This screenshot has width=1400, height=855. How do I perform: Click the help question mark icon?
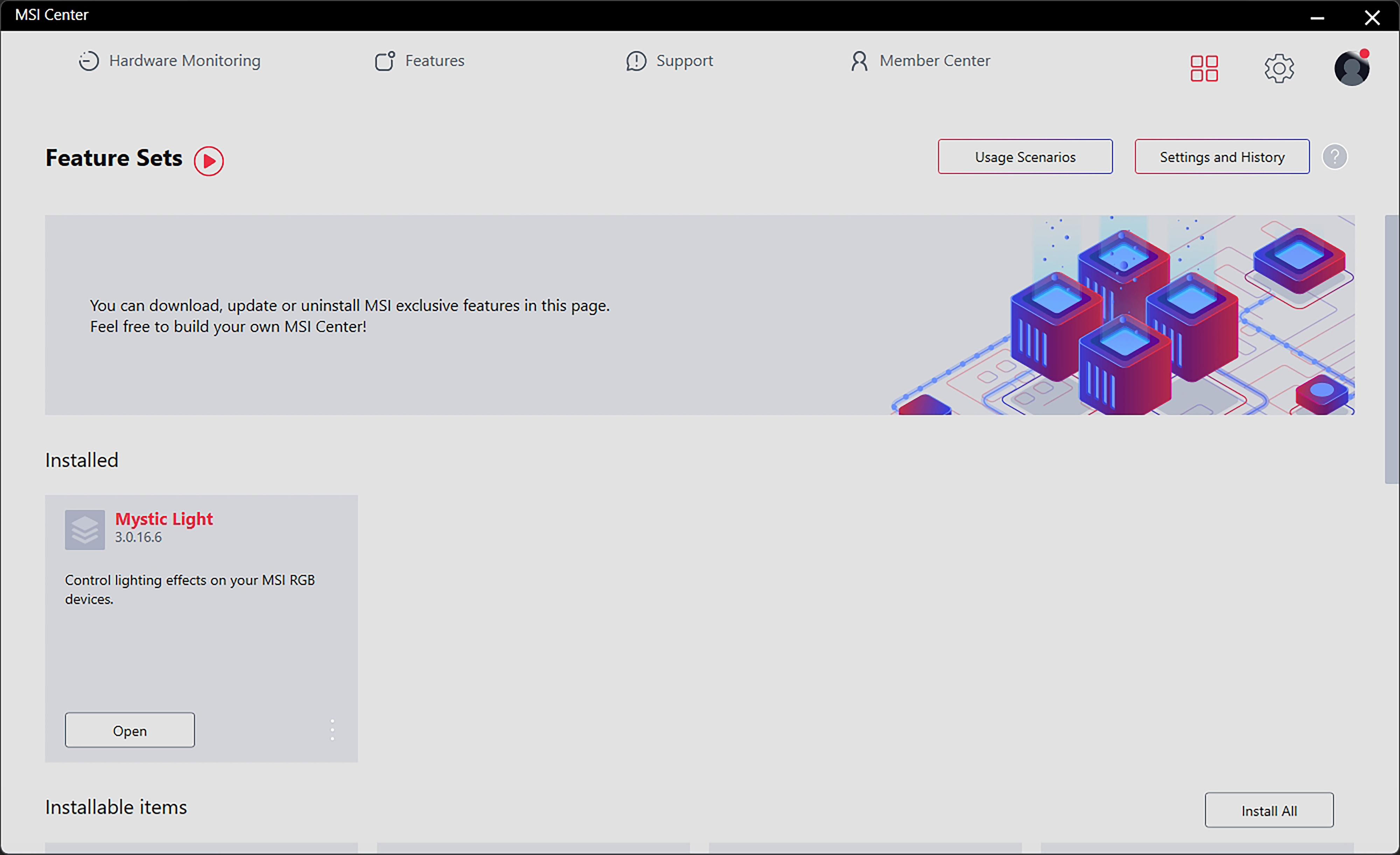[x=1334, y=157]
